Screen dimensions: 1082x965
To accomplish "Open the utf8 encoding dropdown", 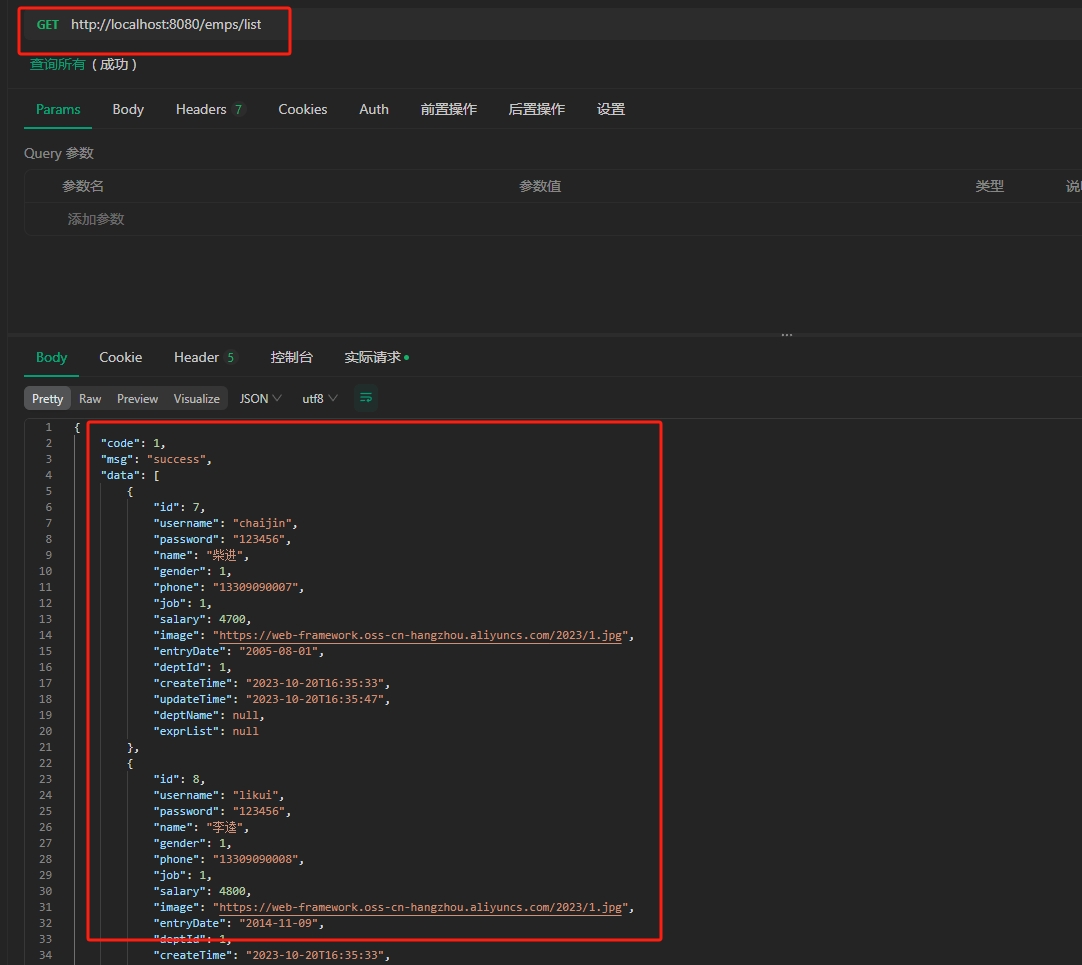I will (x=319, y=399).
